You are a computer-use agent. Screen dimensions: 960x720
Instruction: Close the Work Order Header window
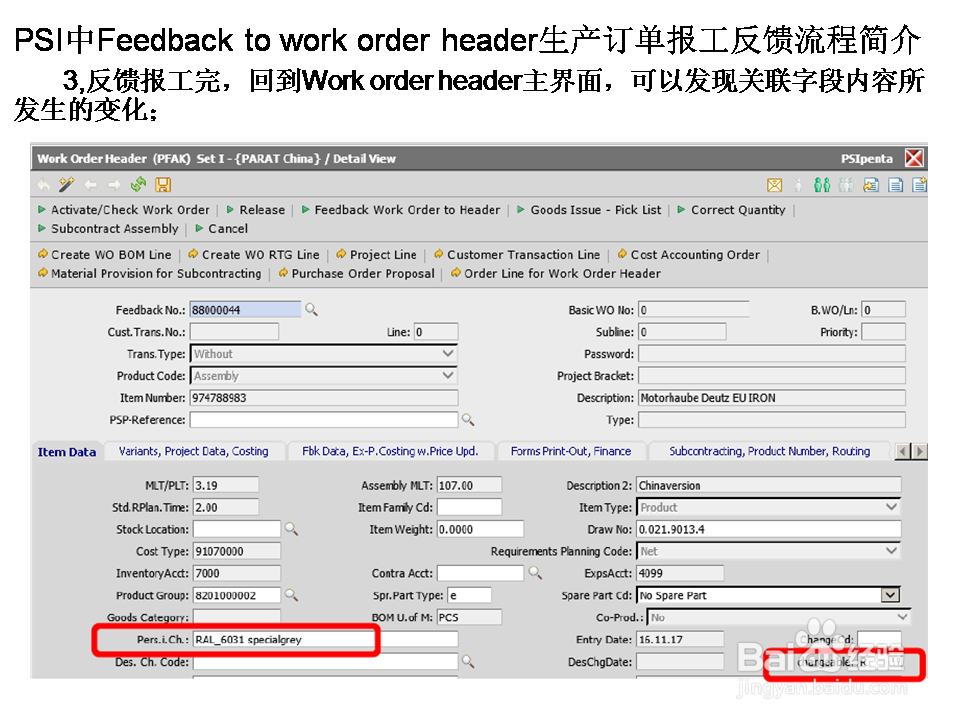pyautogui.click(x=913, y=159)
